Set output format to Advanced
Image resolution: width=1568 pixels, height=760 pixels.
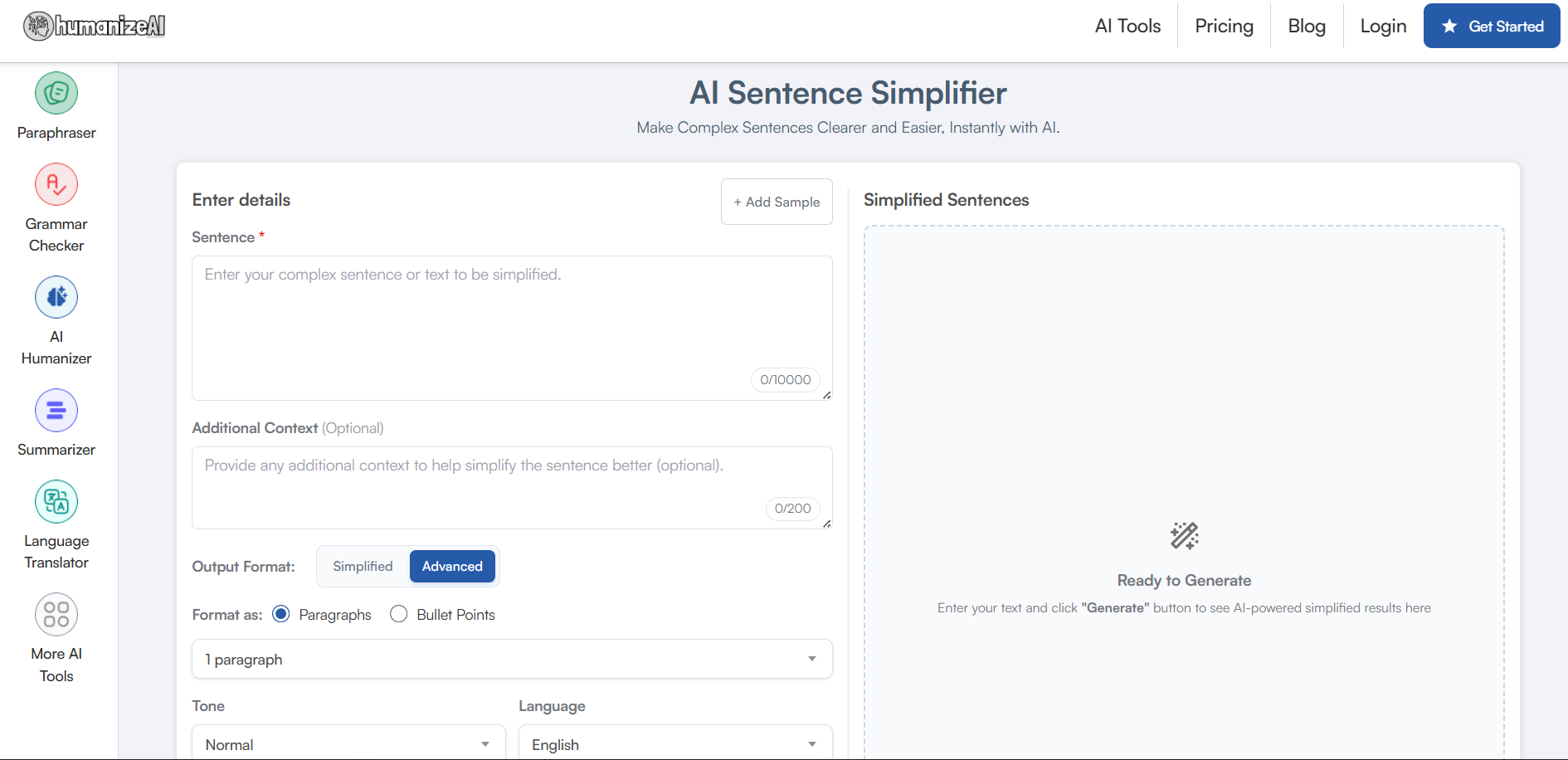[x=452, y=567]
